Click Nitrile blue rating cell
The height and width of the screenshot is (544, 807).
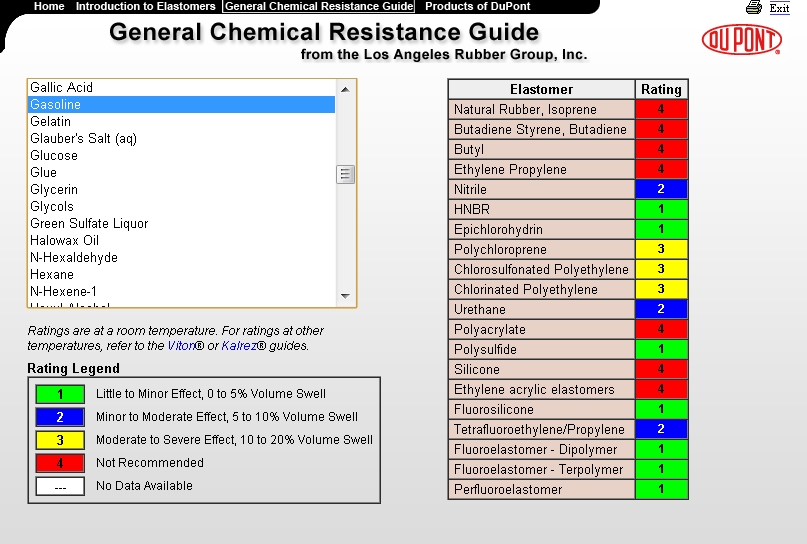tap(661, 189)
